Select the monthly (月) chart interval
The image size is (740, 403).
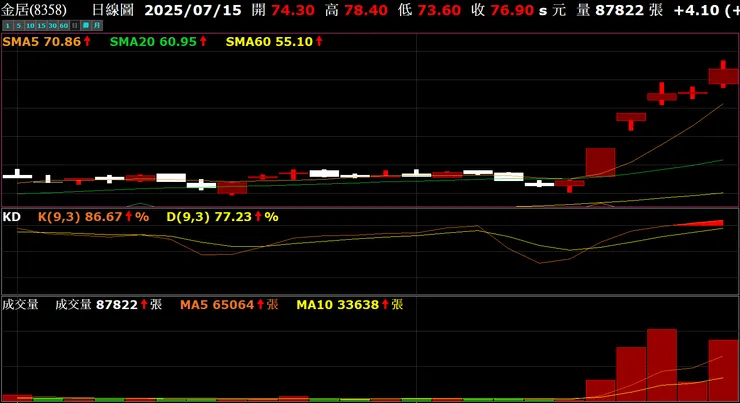97,25
